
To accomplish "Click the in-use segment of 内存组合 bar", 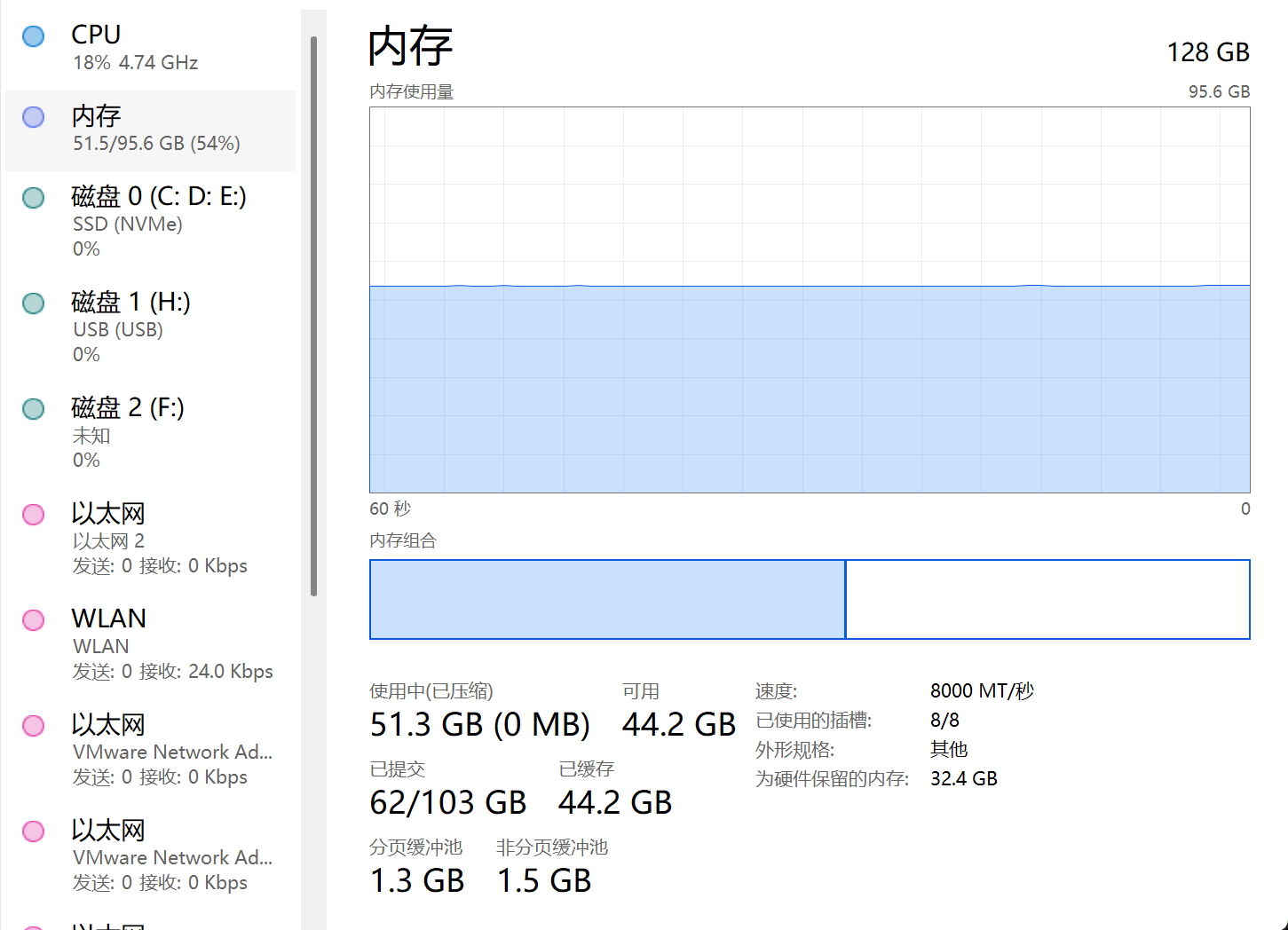I will point(607,599).
